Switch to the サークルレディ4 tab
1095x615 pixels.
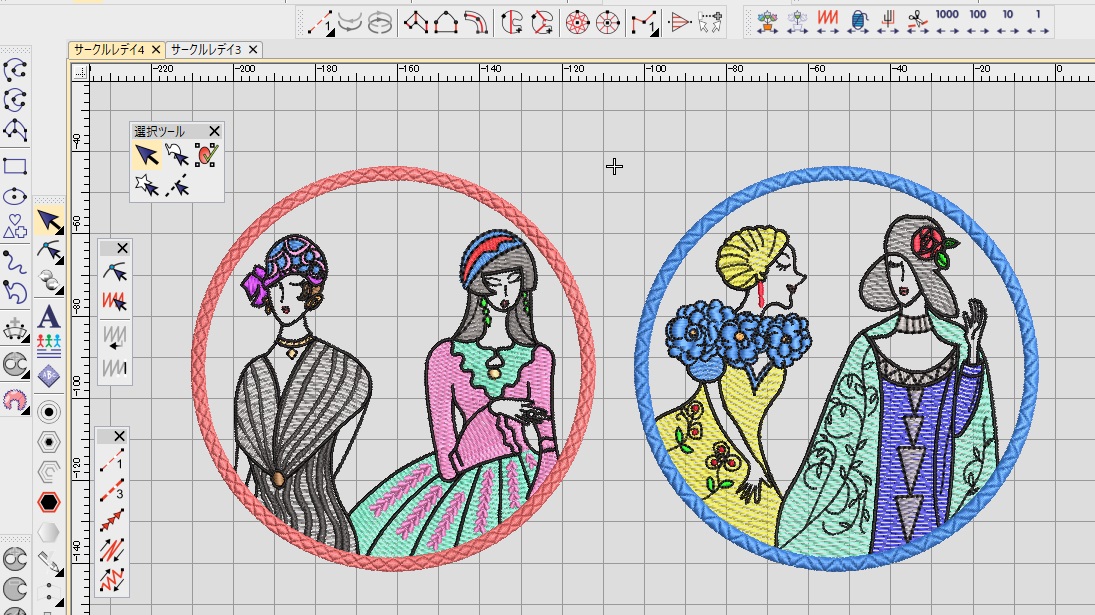(109, 50)
